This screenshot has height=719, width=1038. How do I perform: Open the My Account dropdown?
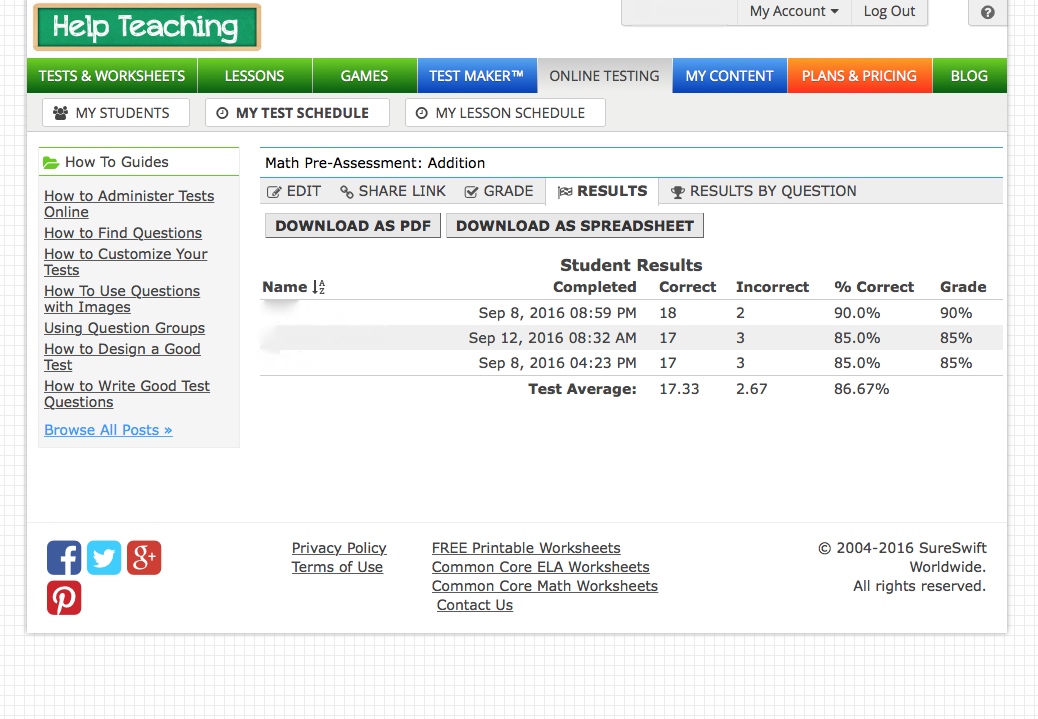pyautogui.click(x=792, y=11)
